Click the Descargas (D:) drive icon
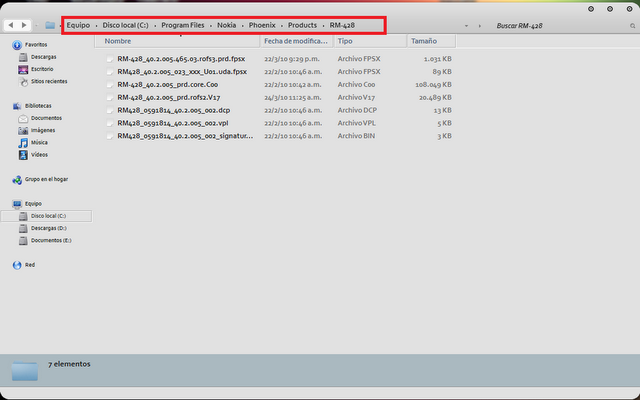 click(x=23, y=229)
